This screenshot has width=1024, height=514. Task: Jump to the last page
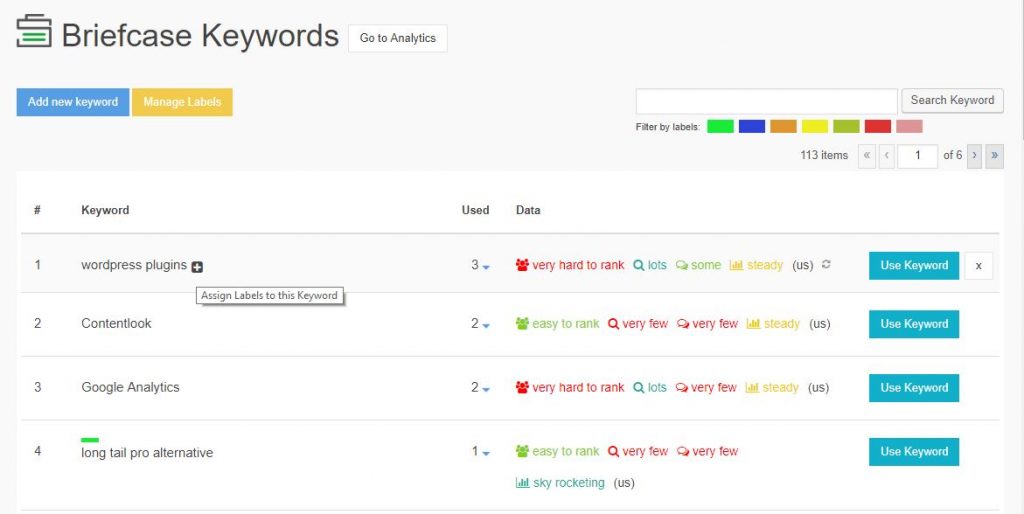point(995,155)
